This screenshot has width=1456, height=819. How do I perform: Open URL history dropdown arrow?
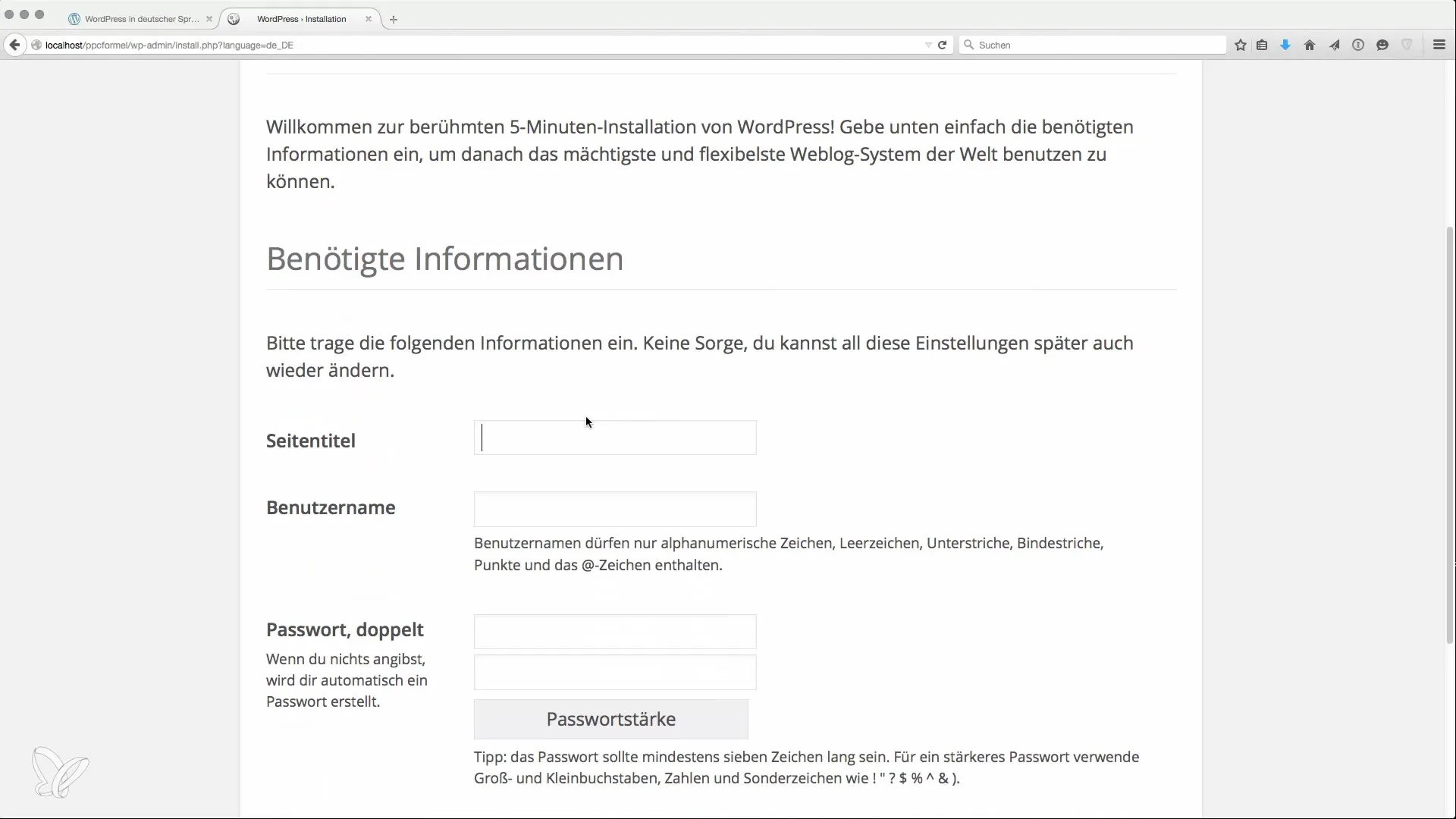click(928, 45)
